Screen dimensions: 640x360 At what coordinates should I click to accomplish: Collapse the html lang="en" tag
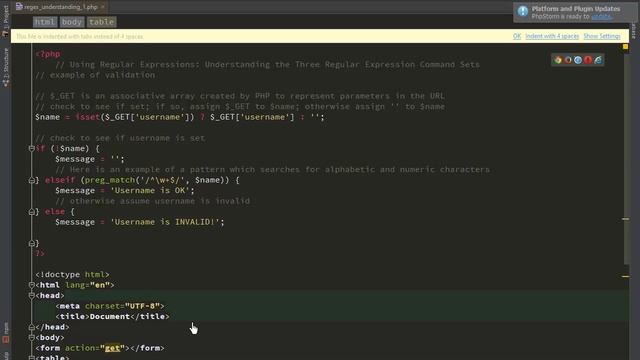click(31, 285)
